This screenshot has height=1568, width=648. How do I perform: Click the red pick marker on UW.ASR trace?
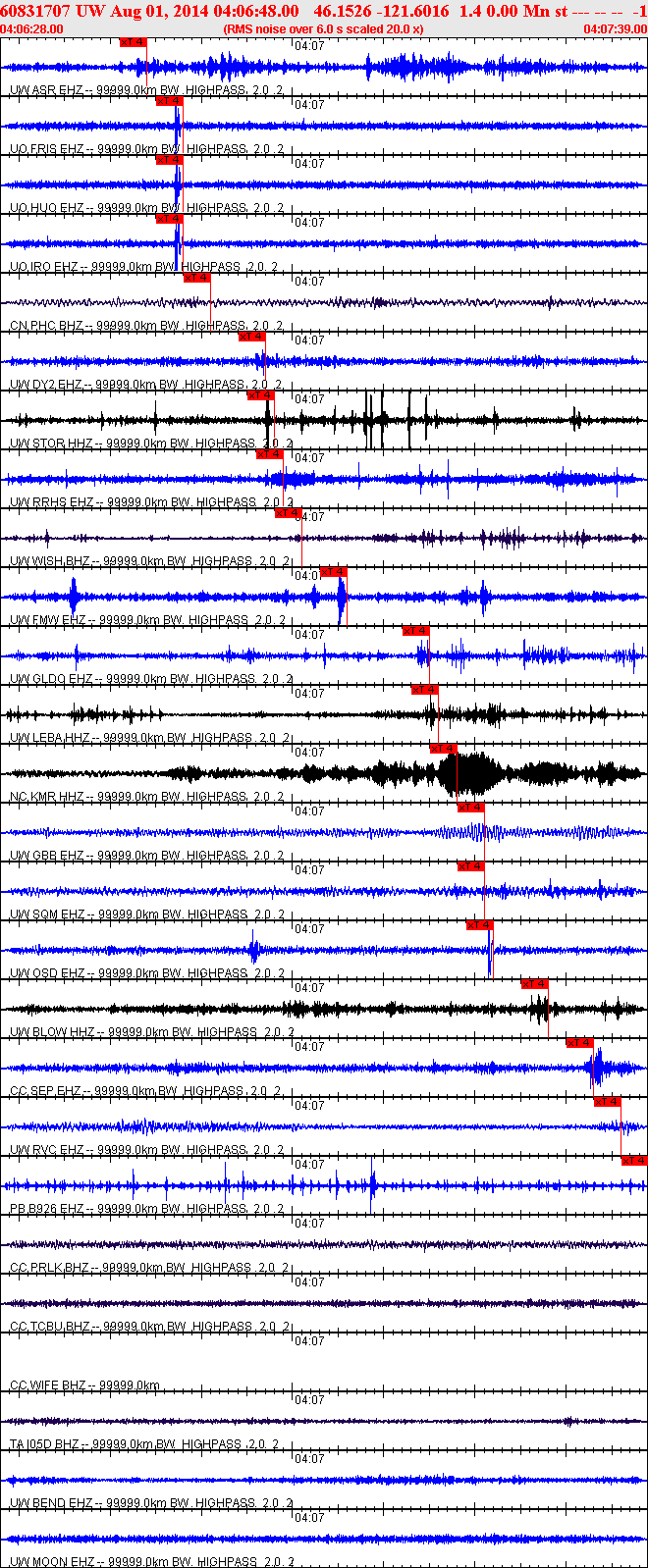click(133, 42)
